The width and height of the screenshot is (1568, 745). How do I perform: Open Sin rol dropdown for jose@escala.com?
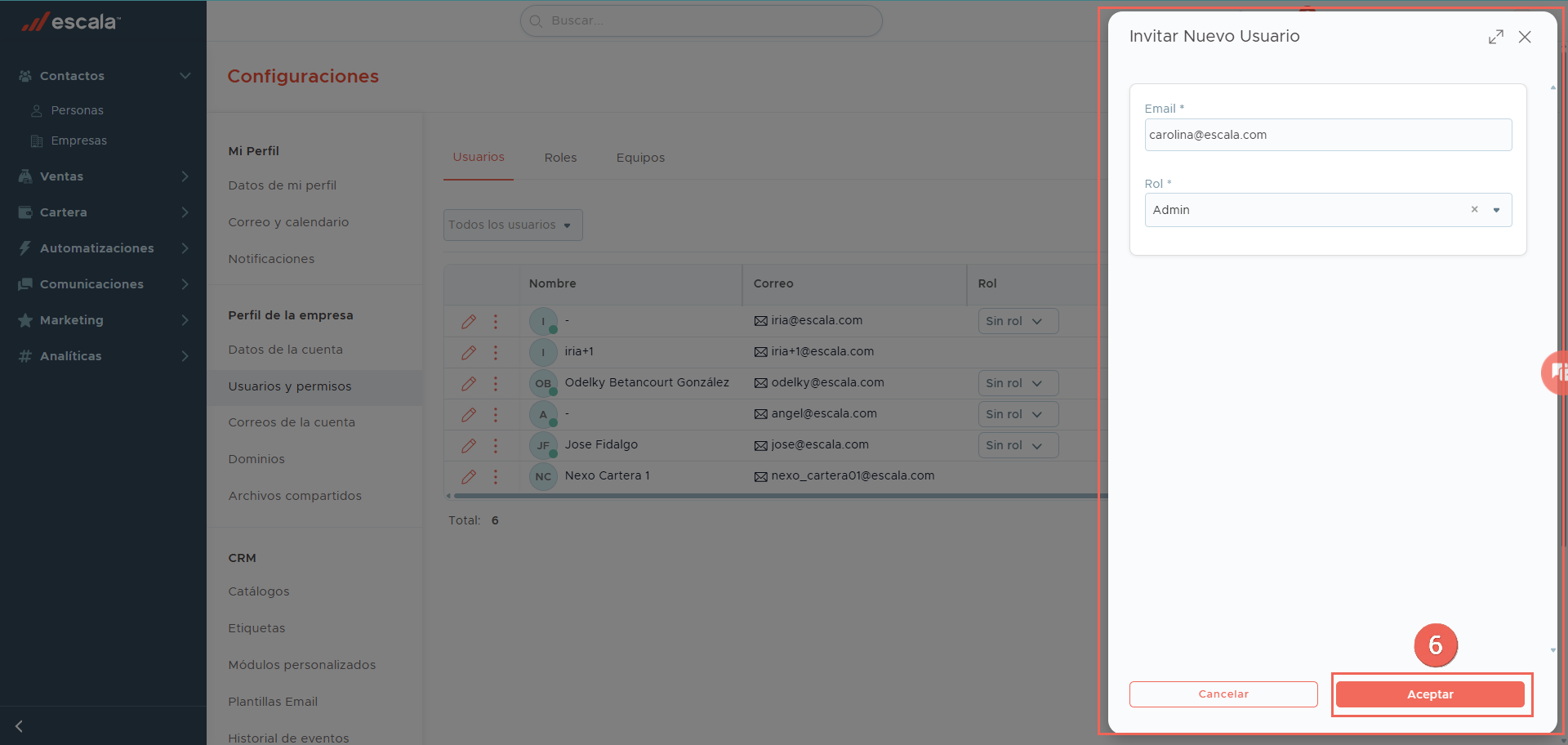coord(1018,445)
